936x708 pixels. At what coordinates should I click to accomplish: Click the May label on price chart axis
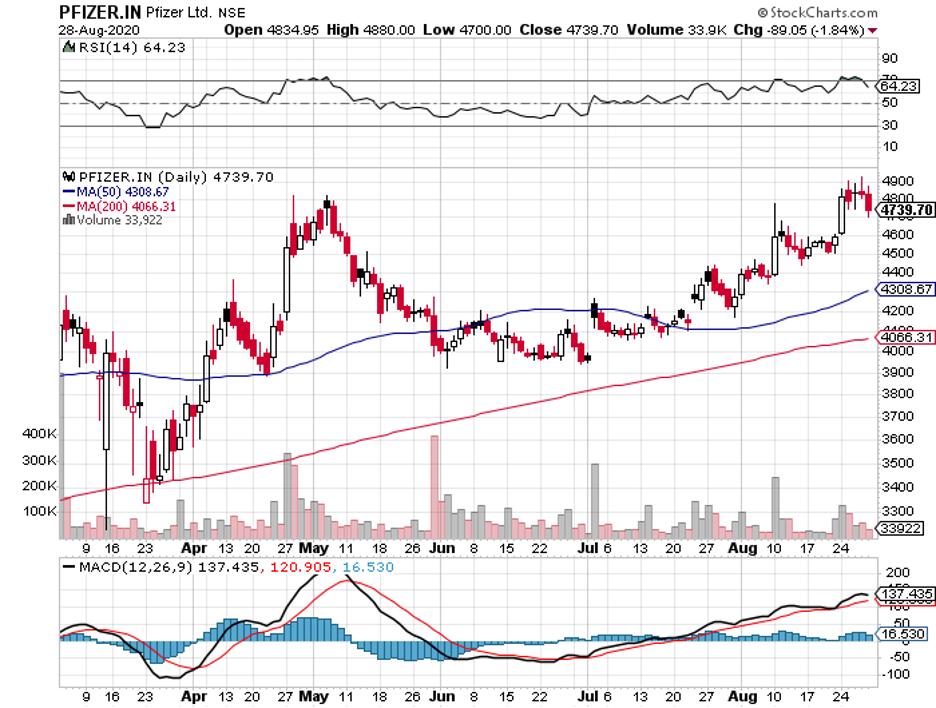coord(313,548)
